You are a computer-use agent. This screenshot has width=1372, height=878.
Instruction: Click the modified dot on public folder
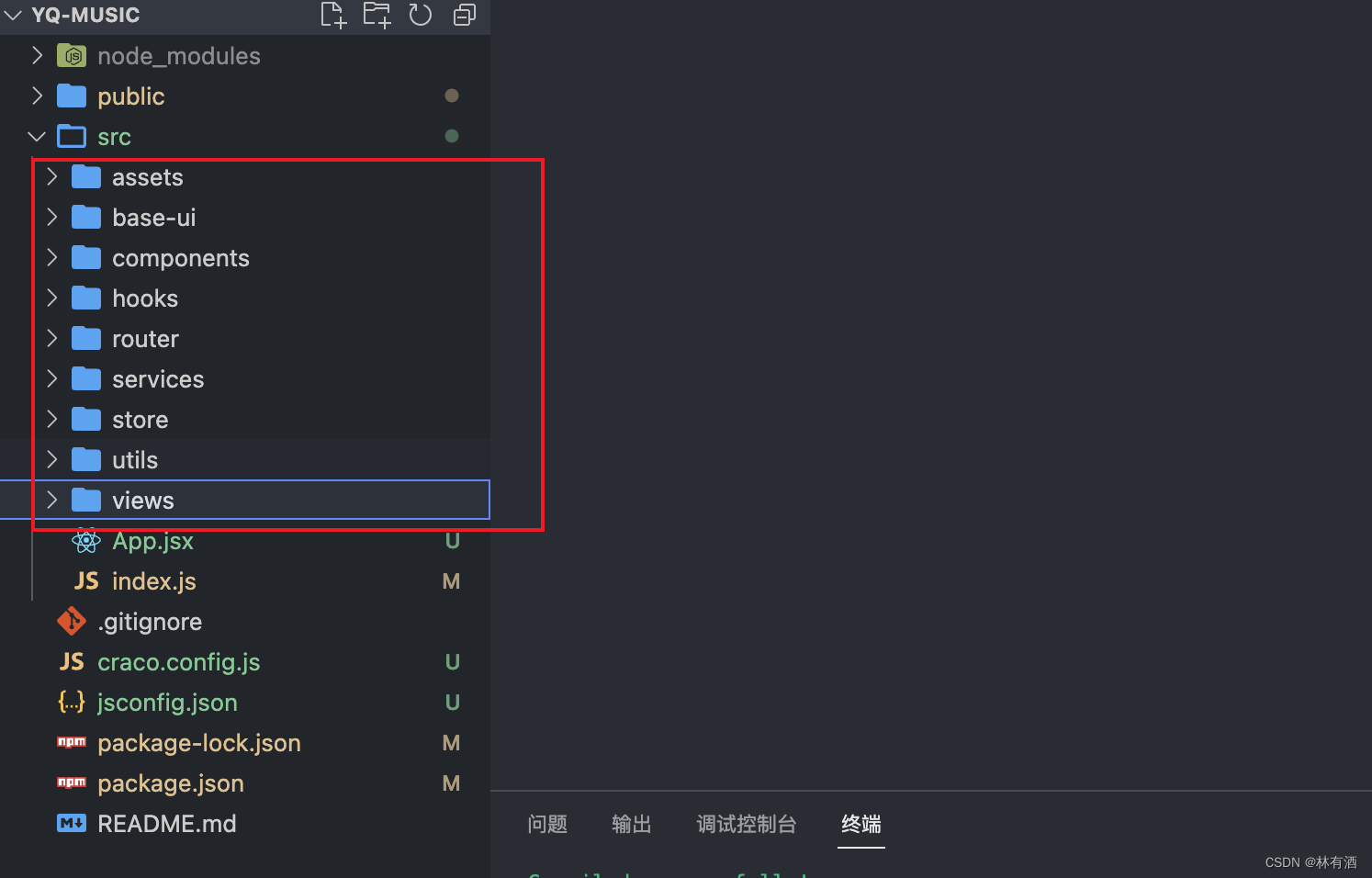452,96
